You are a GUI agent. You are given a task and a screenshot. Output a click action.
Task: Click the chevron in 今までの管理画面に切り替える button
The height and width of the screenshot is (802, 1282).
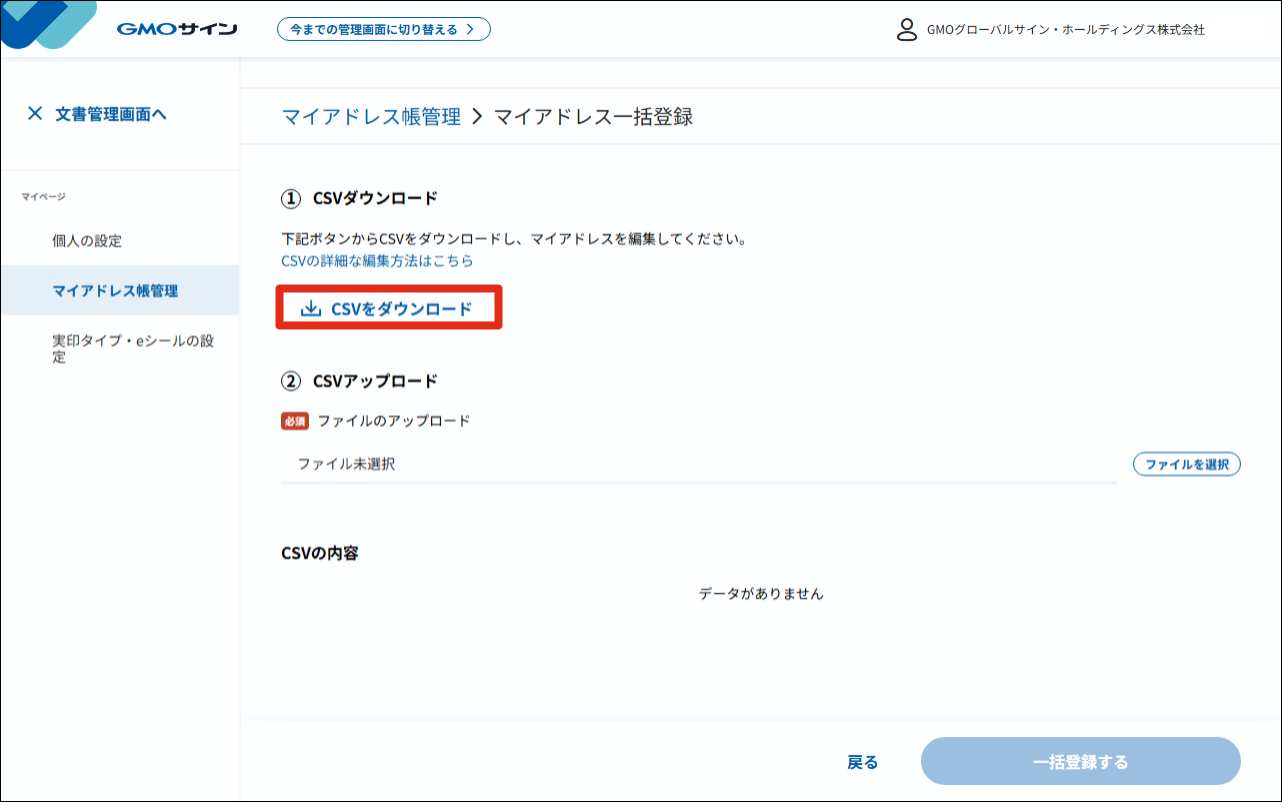[470, 29]
